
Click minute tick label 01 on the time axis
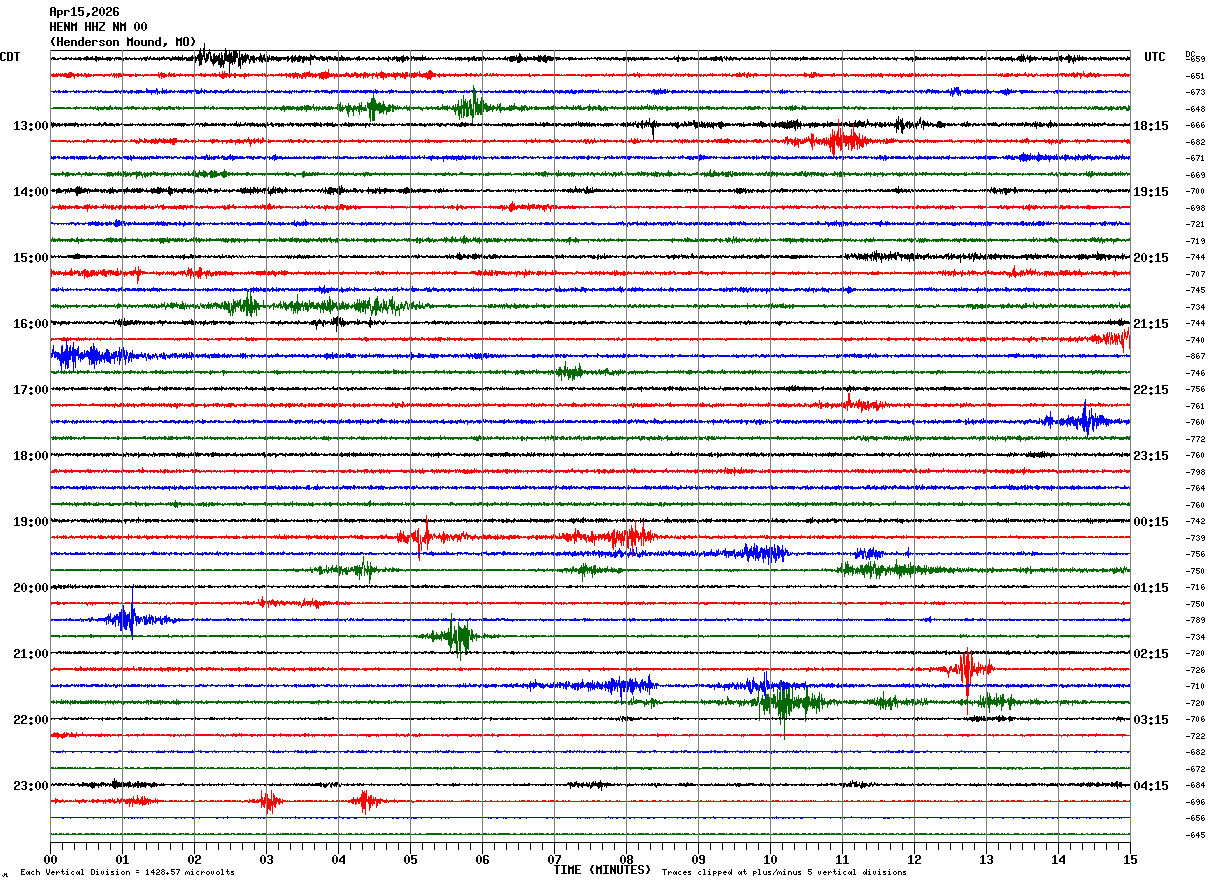pyautogui.click(x=122, y=860)
